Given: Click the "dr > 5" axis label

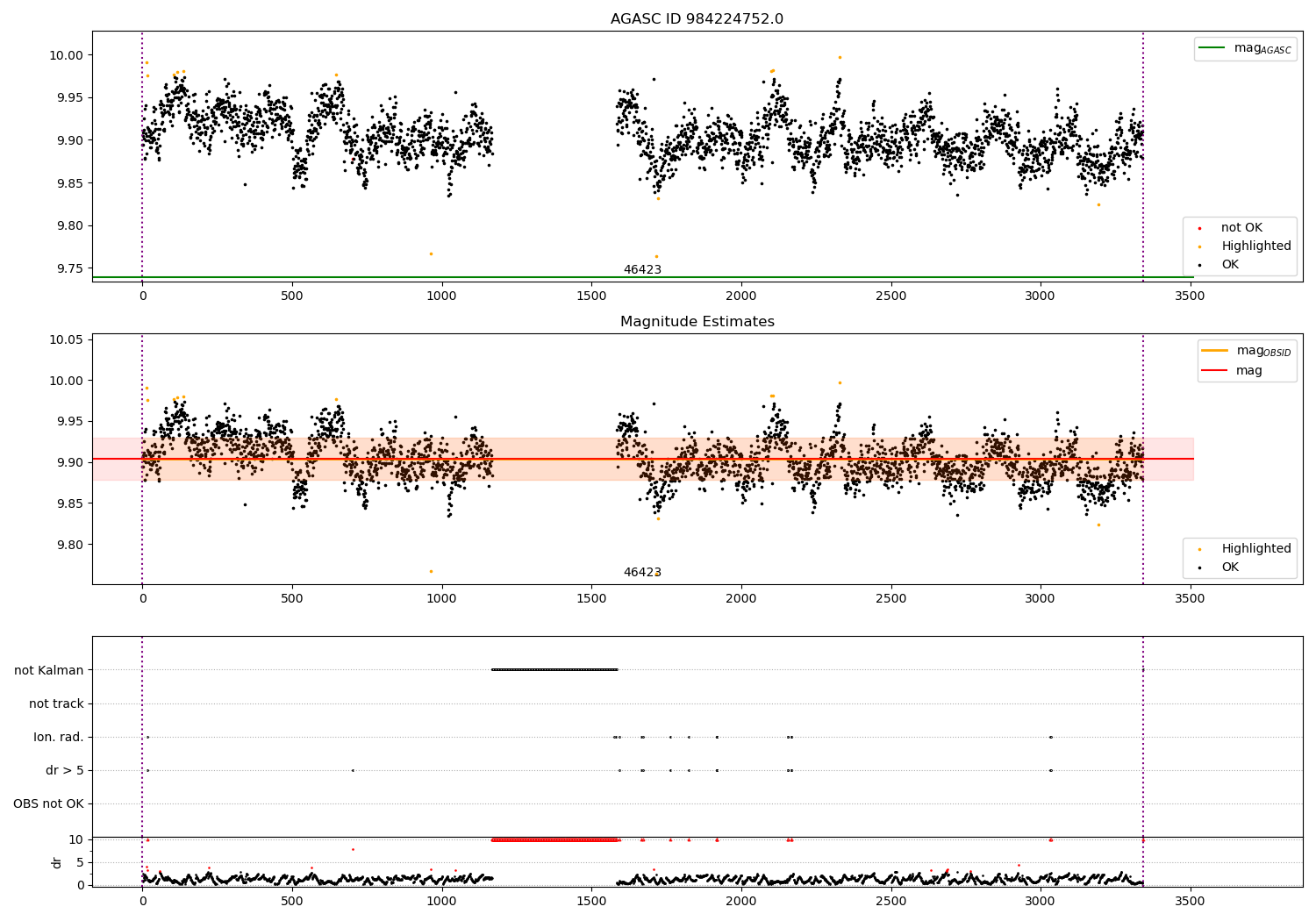Looking at the screenshot, I should pyautogui.click(x=65, y=770).
